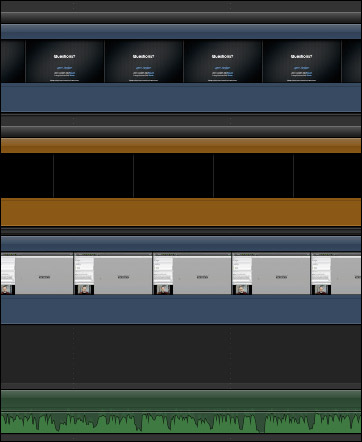Screen dimensions: 362x442
Task: Click the third Questions slide thumbnail
Action: [x=223, y=61]
